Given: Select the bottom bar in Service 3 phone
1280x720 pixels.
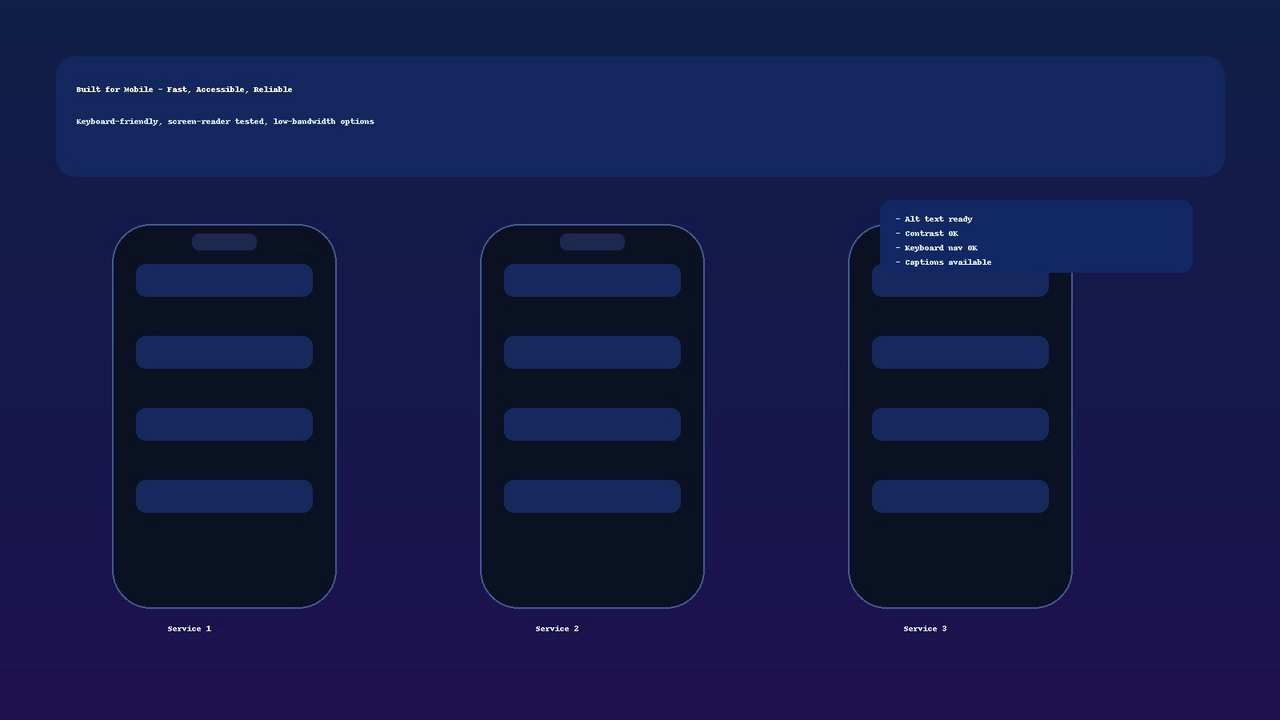Looking at the screenshot, I should tap(960, 497).
